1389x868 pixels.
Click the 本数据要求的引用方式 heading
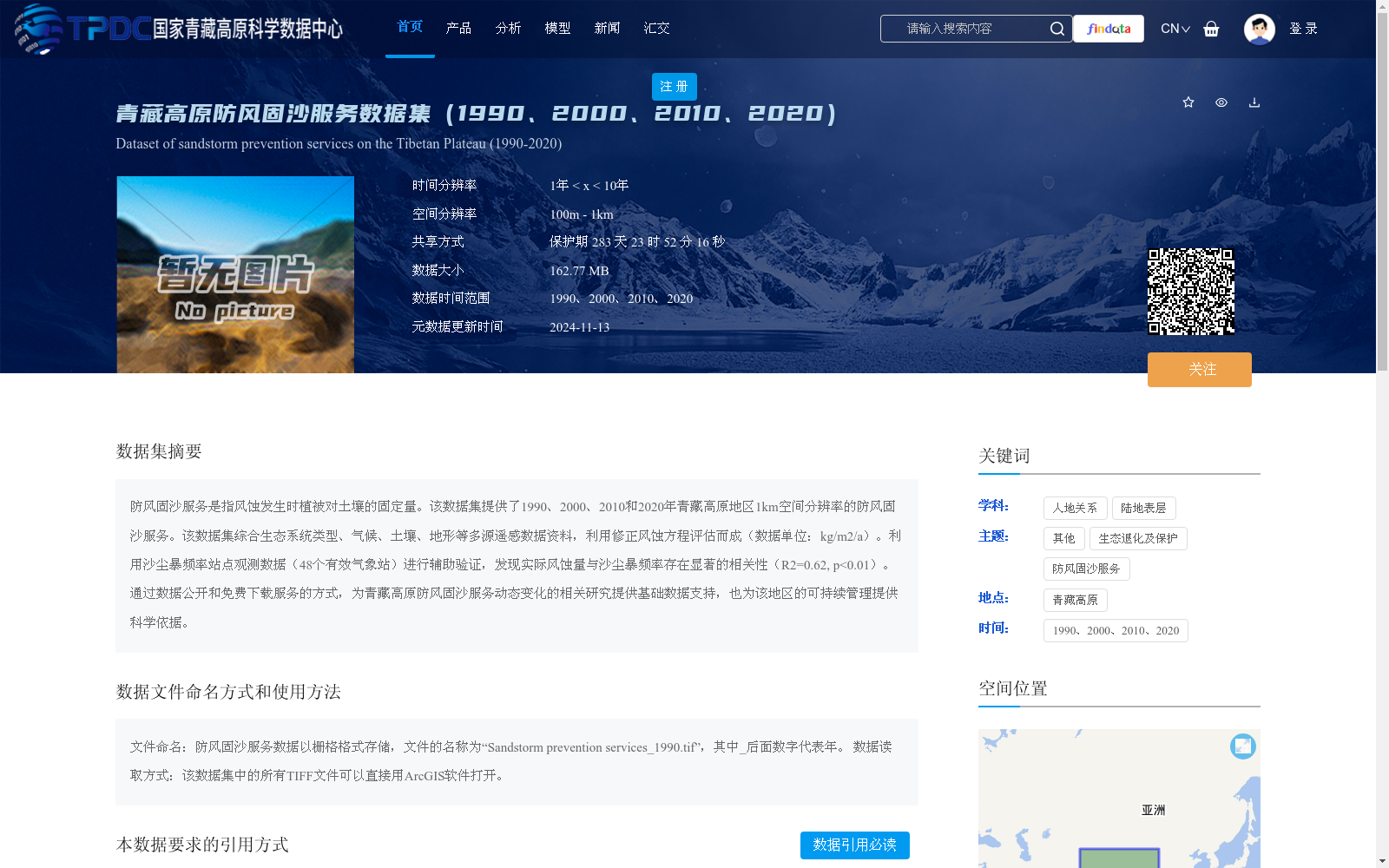202,845
